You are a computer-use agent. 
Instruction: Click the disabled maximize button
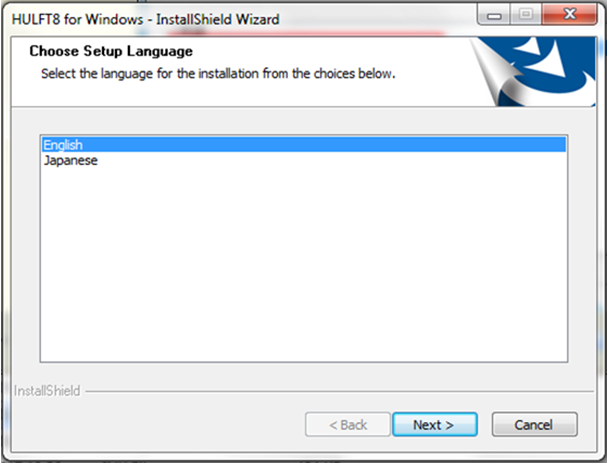[x=526, y=15]
